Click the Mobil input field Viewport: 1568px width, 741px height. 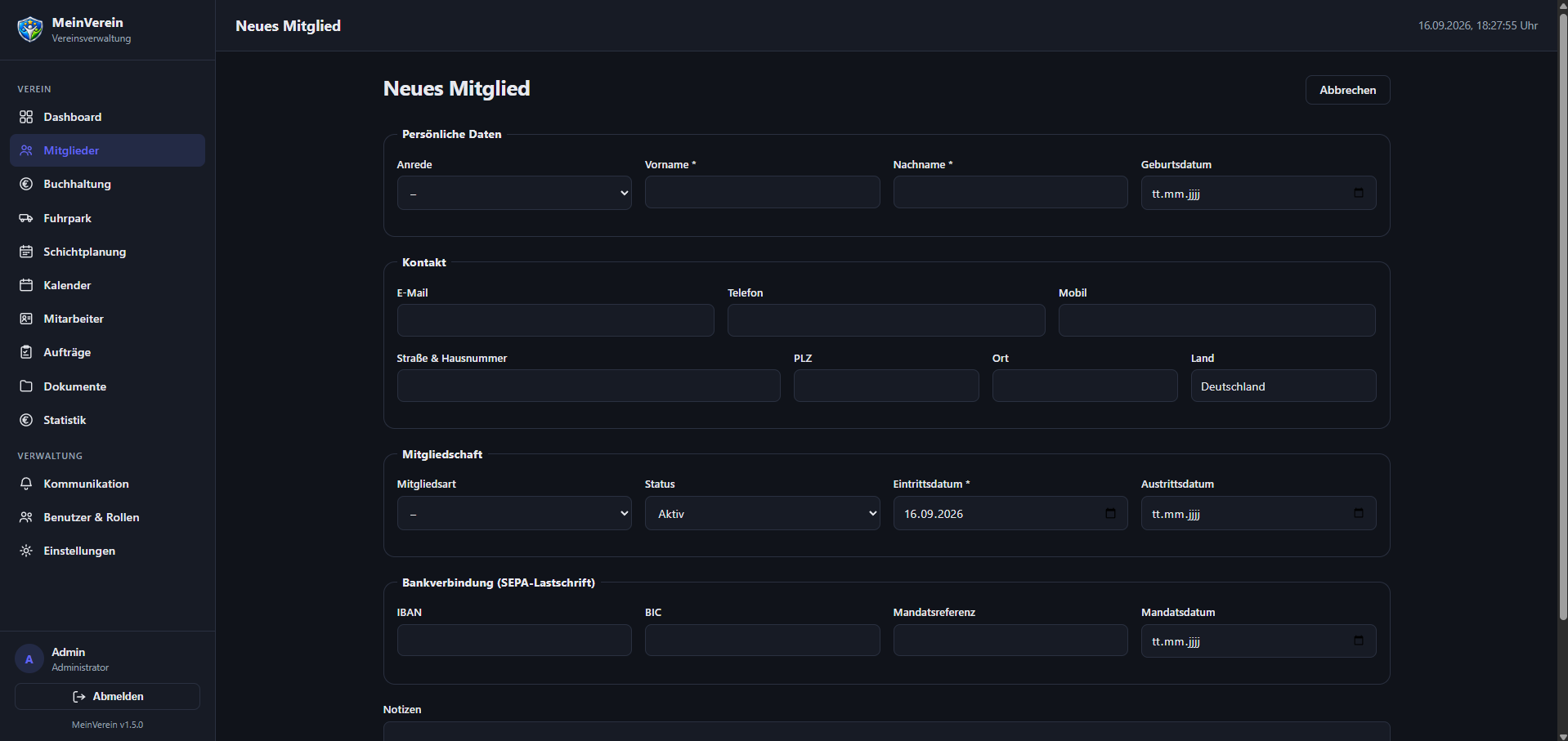pyautogui.click(x=1216, y=320)
